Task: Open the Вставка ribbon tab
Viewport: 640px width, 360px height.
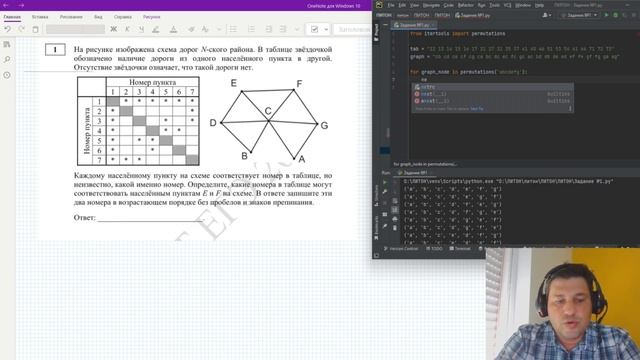Action: click(x=40, y=17)
